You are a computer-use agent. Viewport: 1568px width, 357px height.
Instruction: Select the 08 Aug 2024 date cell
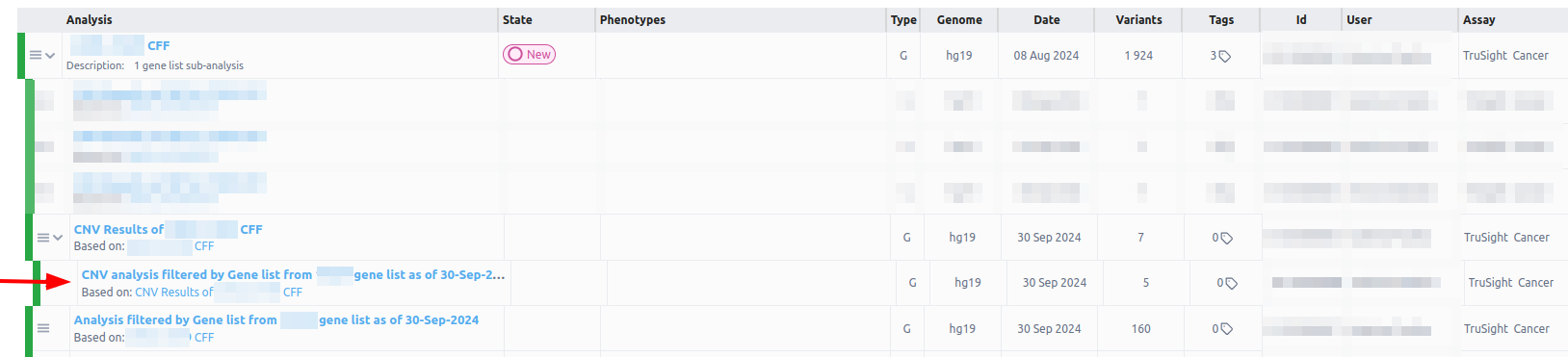point(1046,56)
